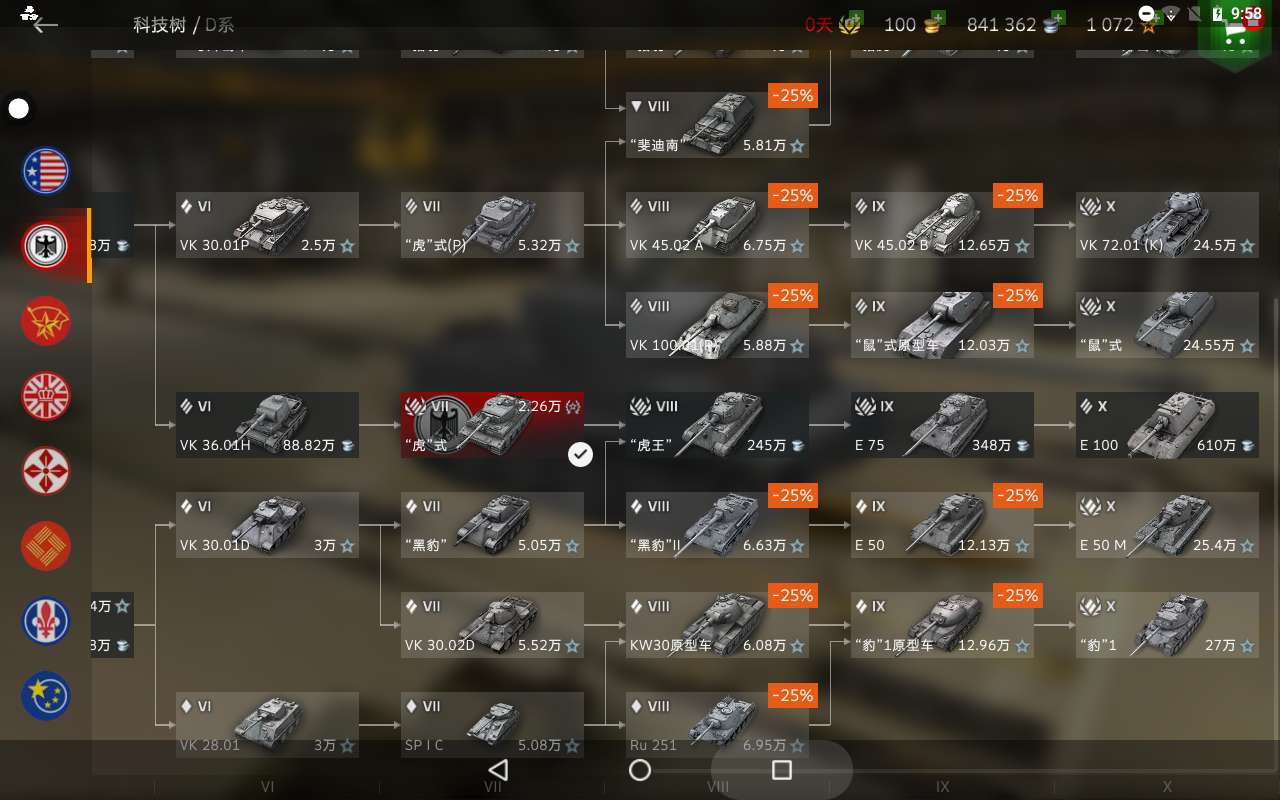
Task: Select the China nation flag icon
Action: click(x=46, y=546)
